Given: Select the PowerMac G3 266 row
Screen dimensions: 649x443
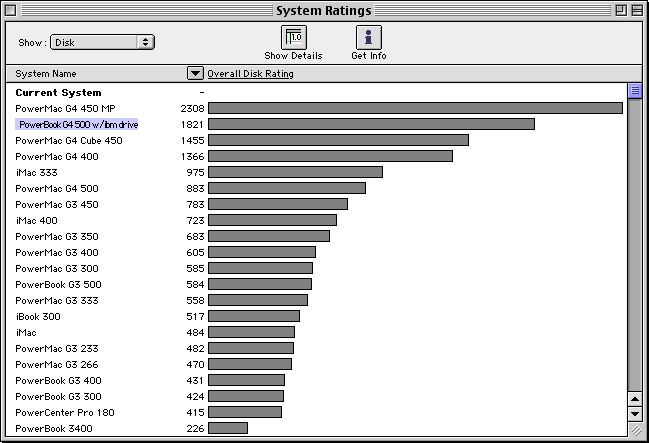Looking at the screenshot, I should pyautogui.click(x=317, y=365).
